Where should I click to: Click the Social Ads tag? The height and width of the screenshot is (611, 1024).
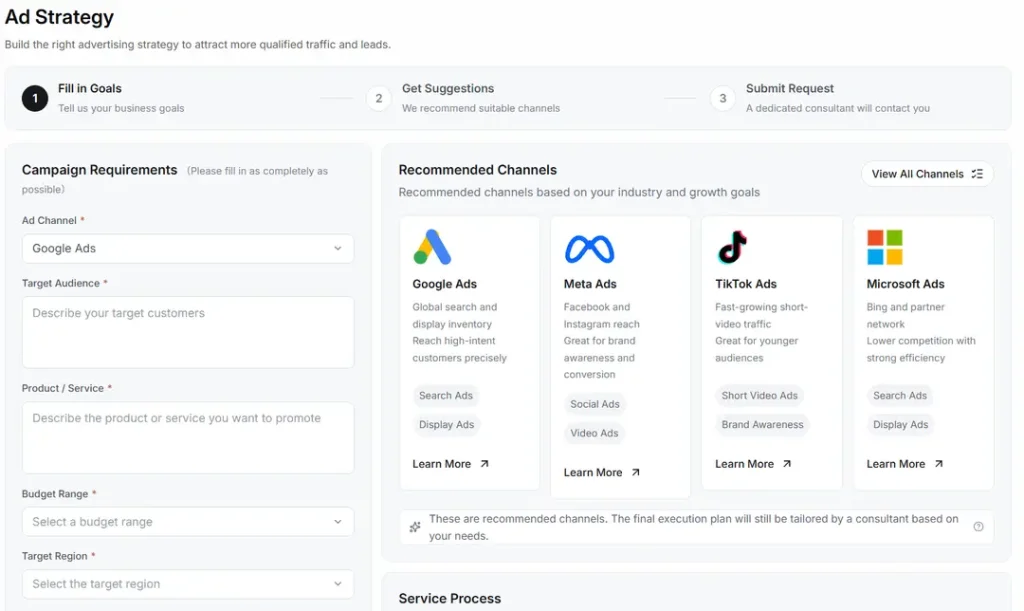click(594, 404)
